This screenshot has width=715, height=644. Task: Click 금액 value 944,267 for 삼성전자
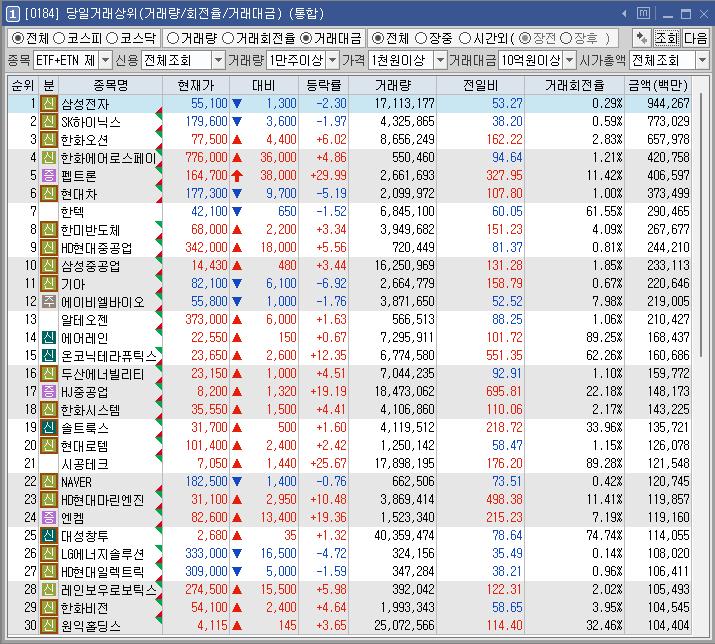(x=668, y=104)
